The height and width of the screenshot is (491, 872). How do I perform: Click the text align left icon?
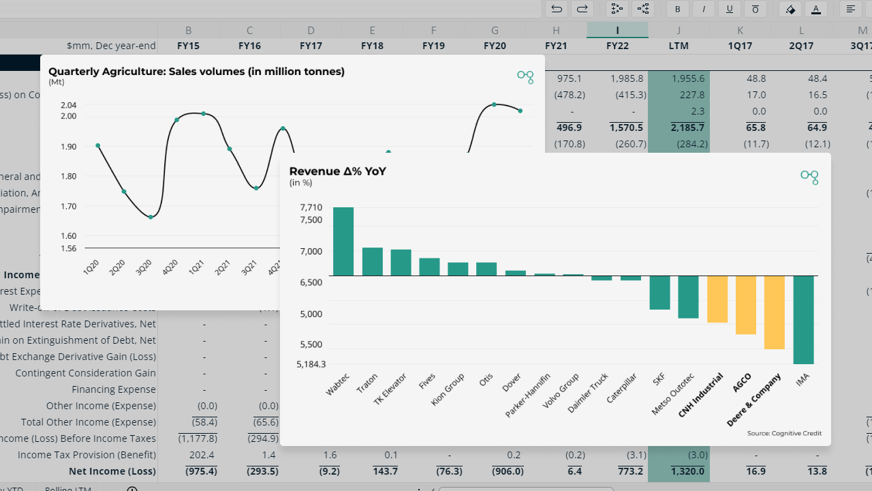coord(851,9)
